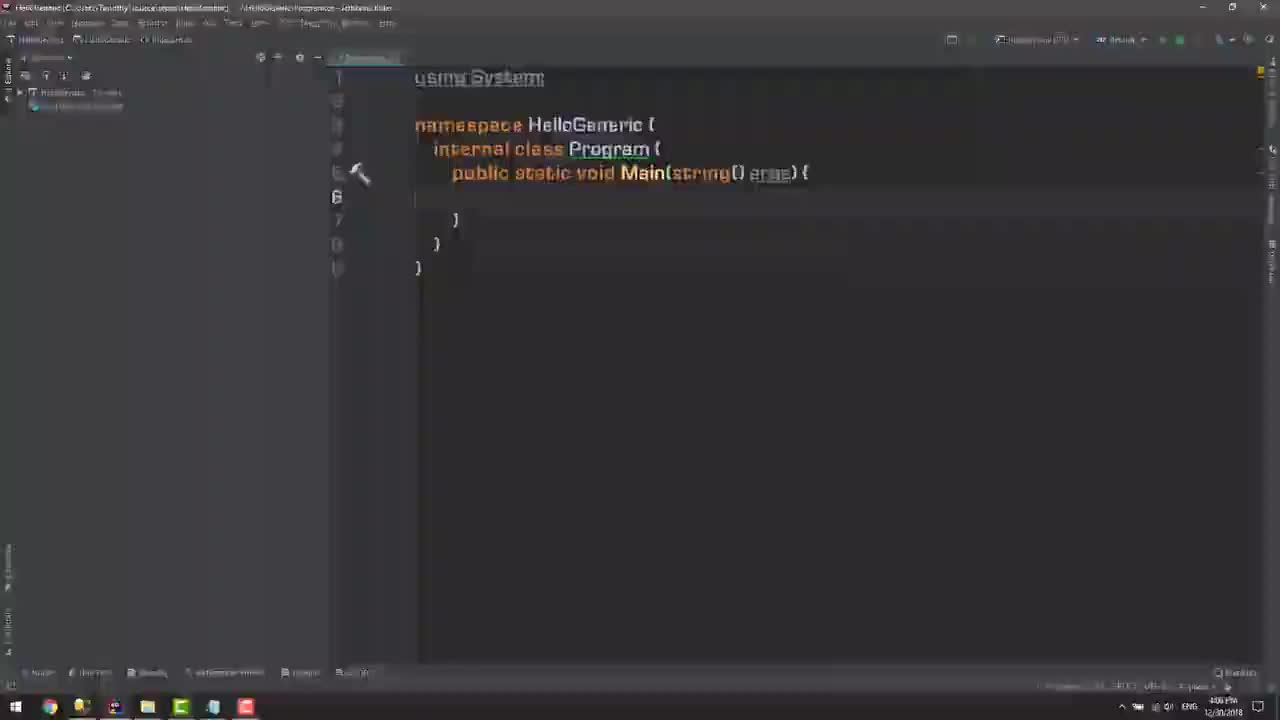Click the hammer quick-action icon in the gutter
Image resolution: width=1280 pixels, height=720 pixels.
360,175
